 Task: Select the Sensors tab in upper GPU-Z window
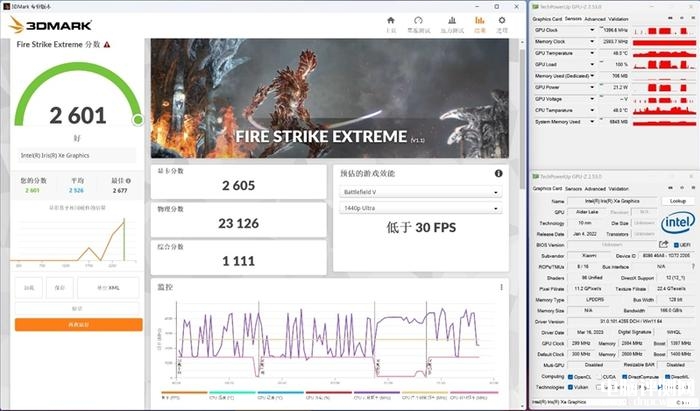click(573, 19)
